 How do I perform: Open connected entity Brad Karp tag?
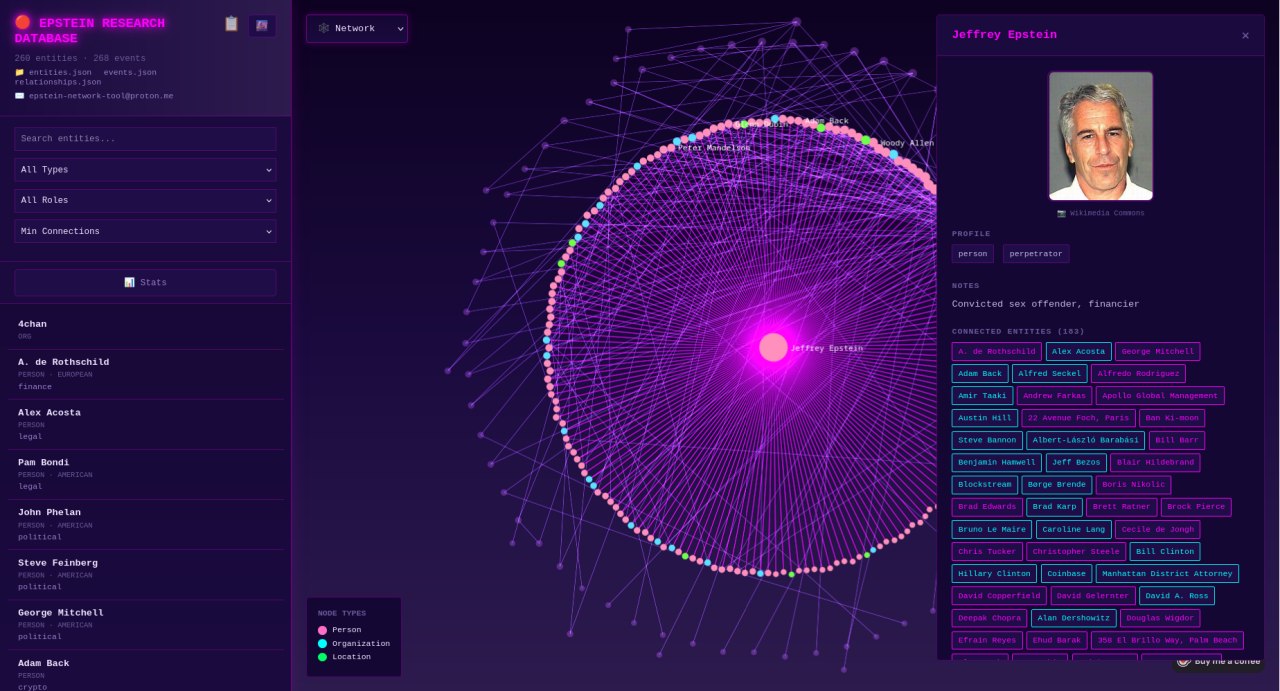click(x=1054, y=507)
